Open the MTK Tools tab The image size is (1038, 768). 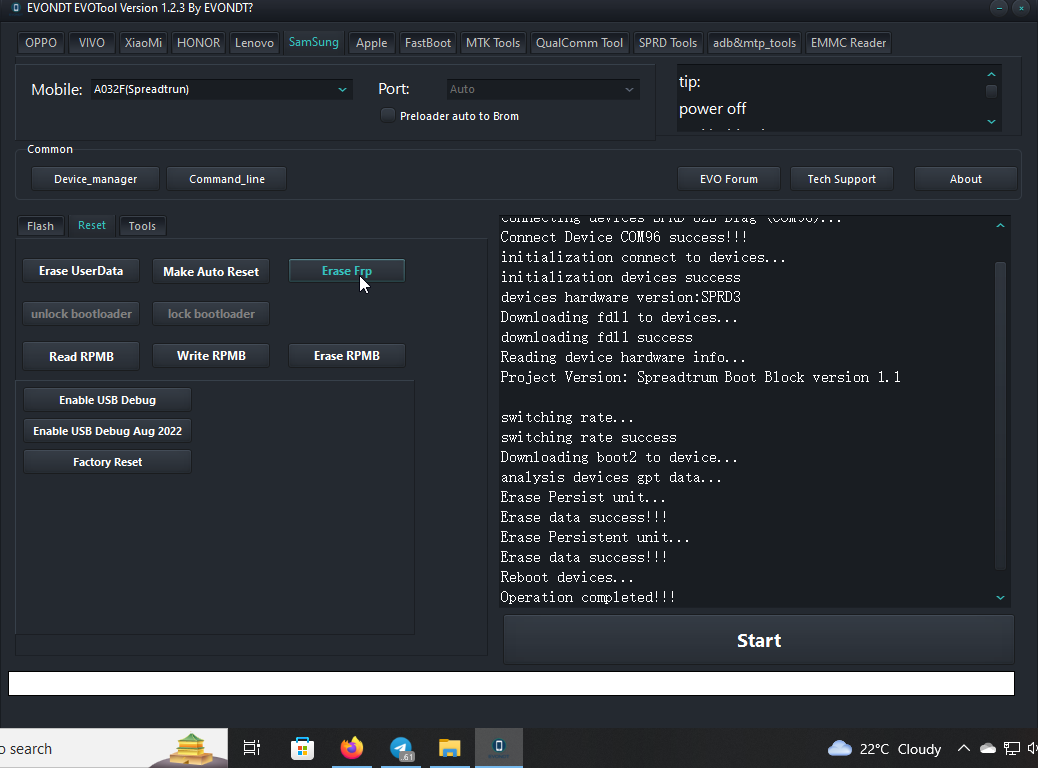(493, 43)
